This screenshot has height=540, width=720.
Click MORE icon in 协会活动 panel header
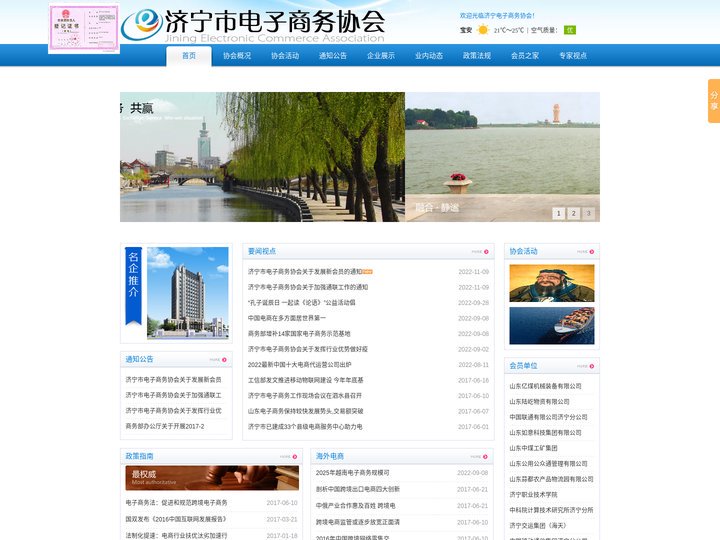(585, 252)
